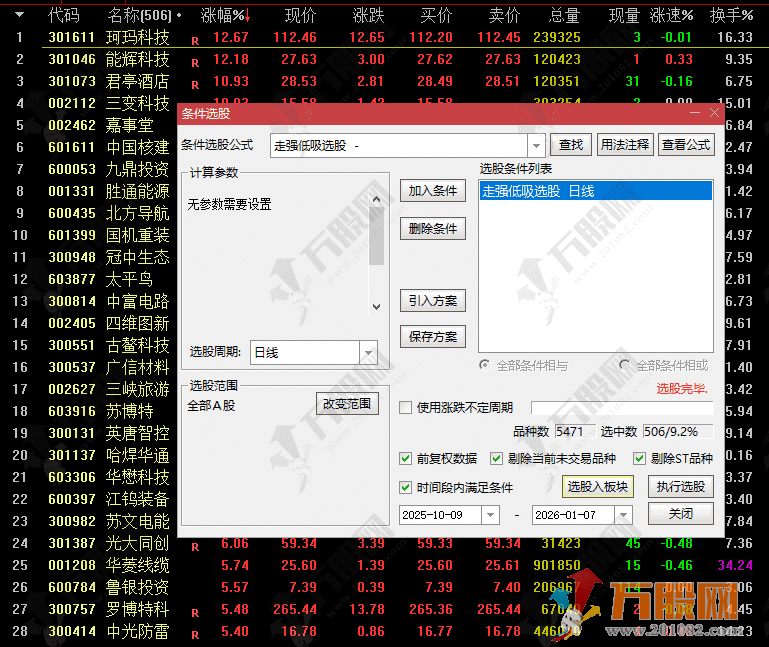This screenshot has width=769, height=647.
Task: Click 品种数 value 5471
Action: click(574, 432)
